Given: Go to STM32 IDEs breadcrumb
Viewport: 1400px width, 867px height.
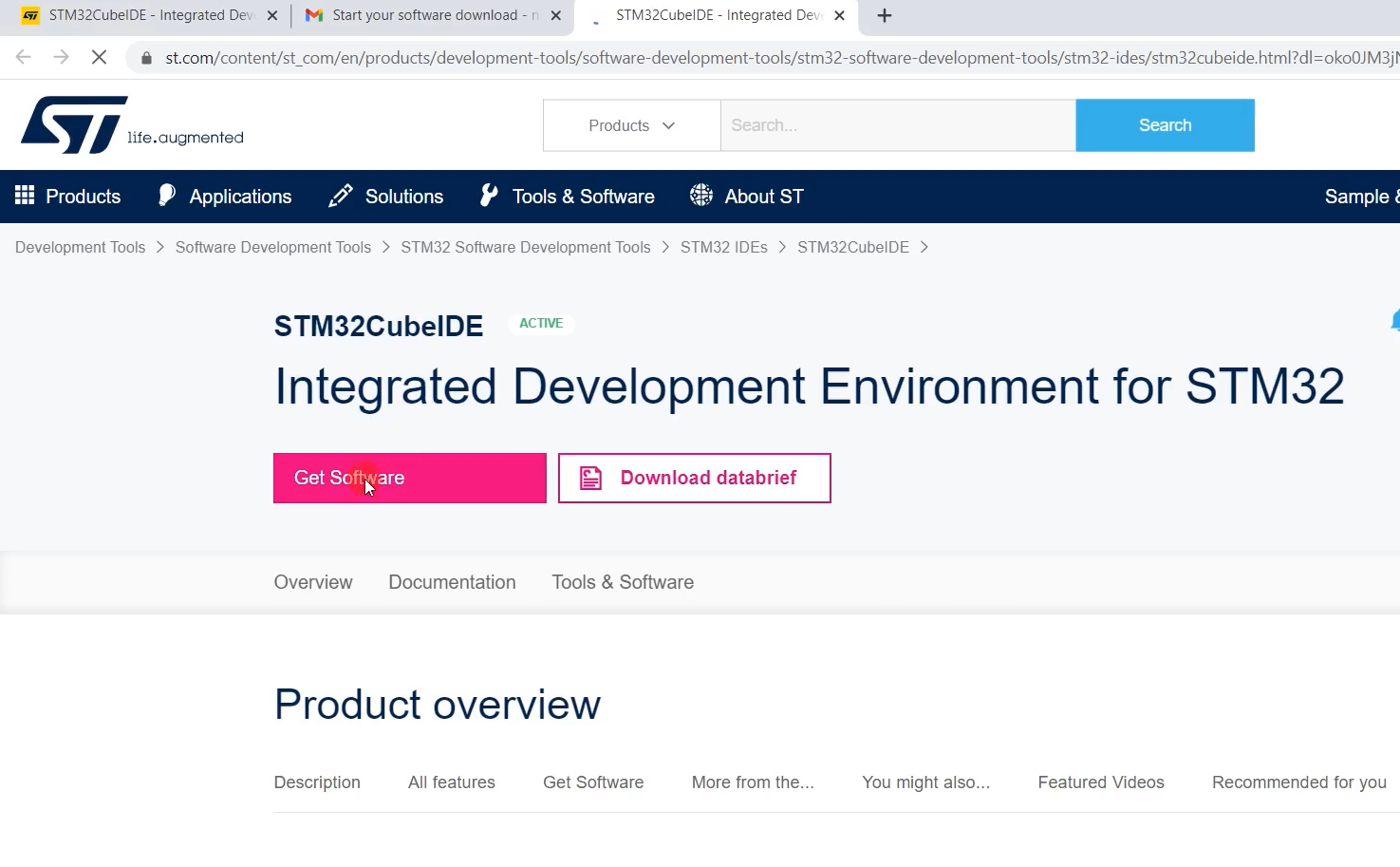Looking at the screenshot, I should (724, 247).
